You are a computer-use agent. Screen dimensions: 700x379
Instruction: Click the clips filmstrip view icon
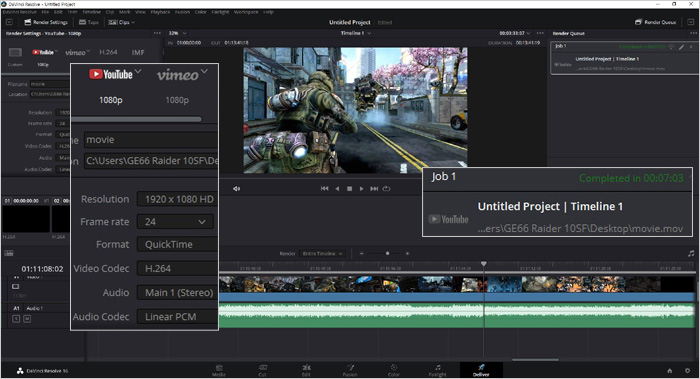(9, 253)
